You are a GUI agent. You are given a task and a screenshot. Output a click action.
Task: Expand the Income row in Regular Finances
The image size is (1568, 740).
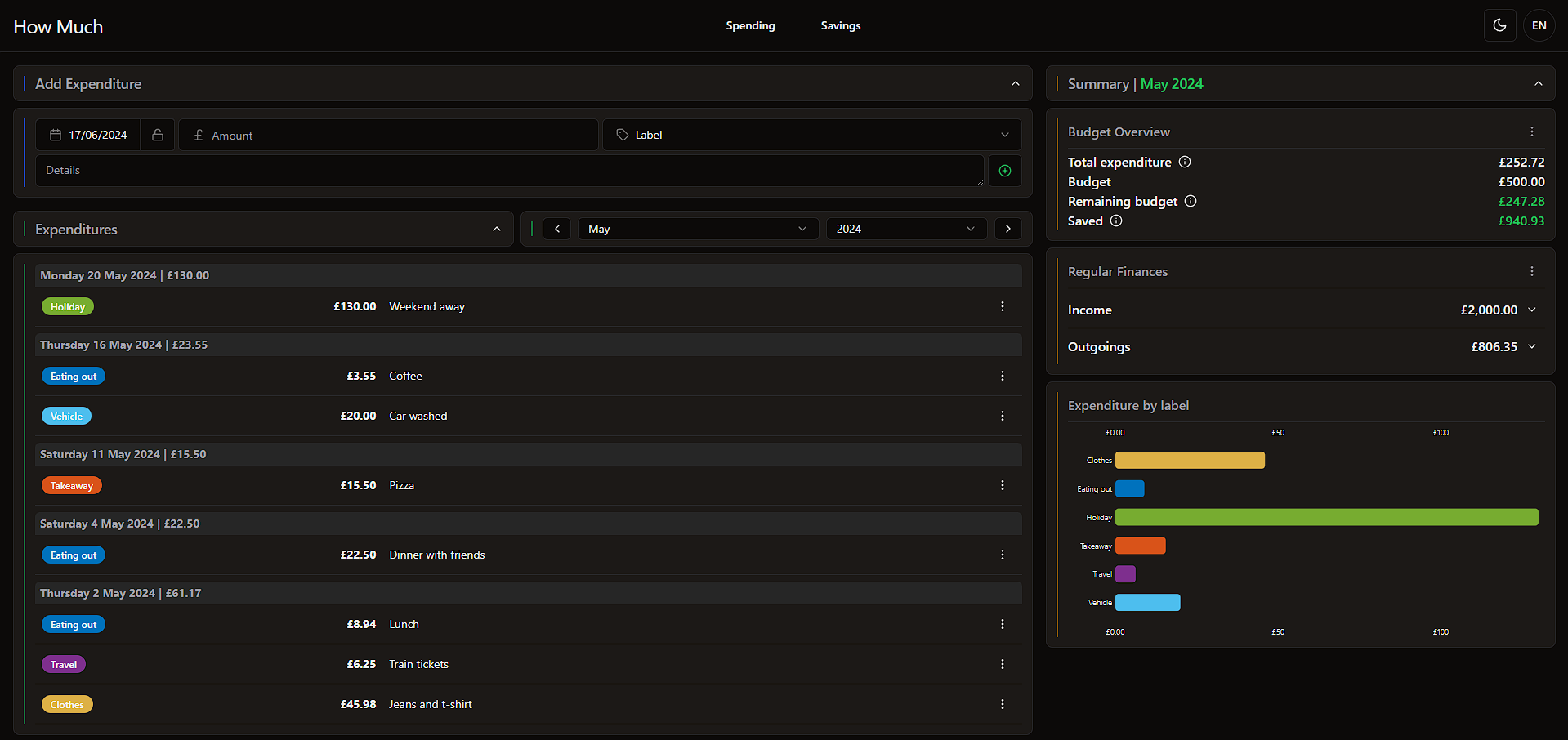click(1531, 310)
